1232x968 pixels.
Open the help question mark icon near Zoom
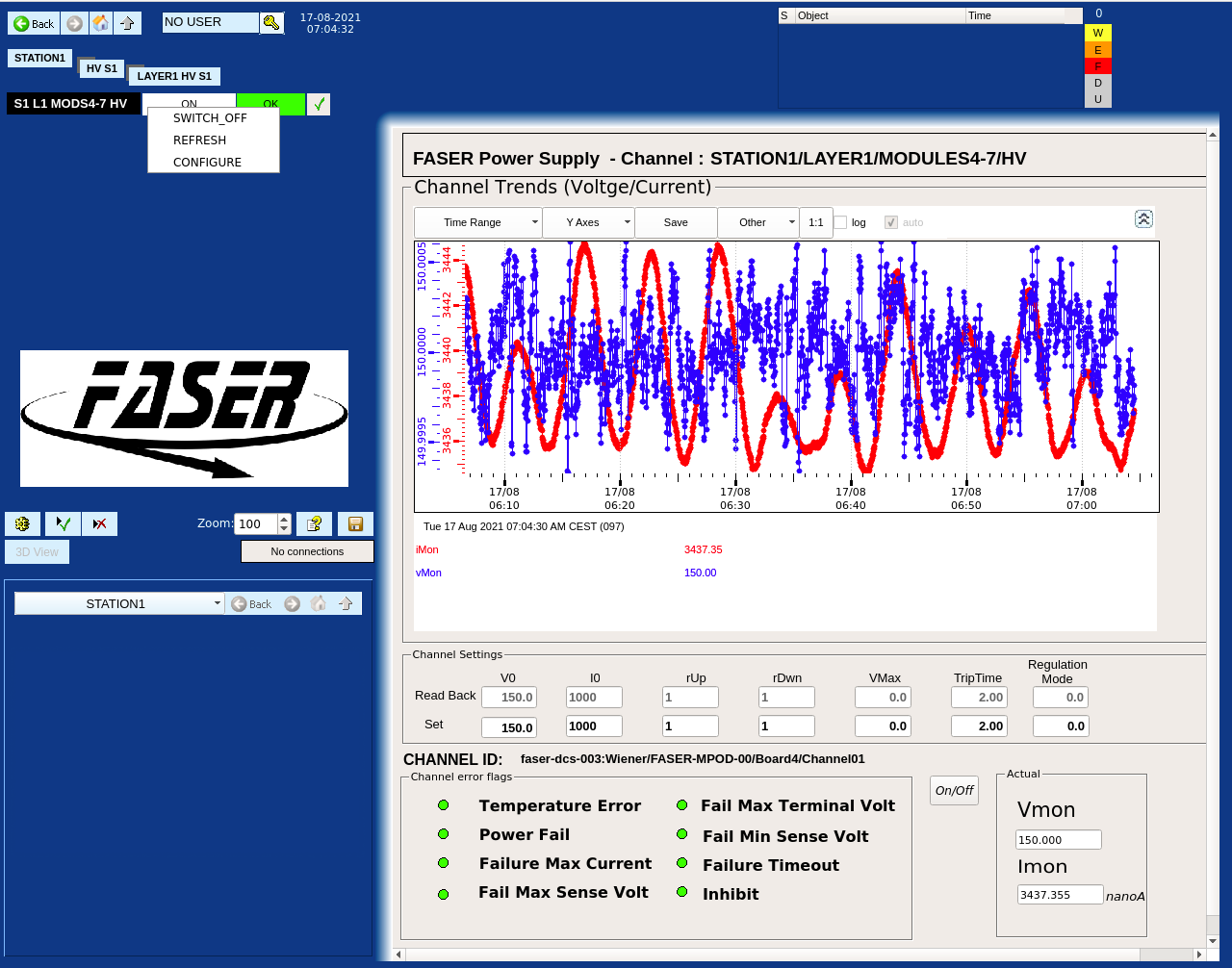[x=314, y=523]
